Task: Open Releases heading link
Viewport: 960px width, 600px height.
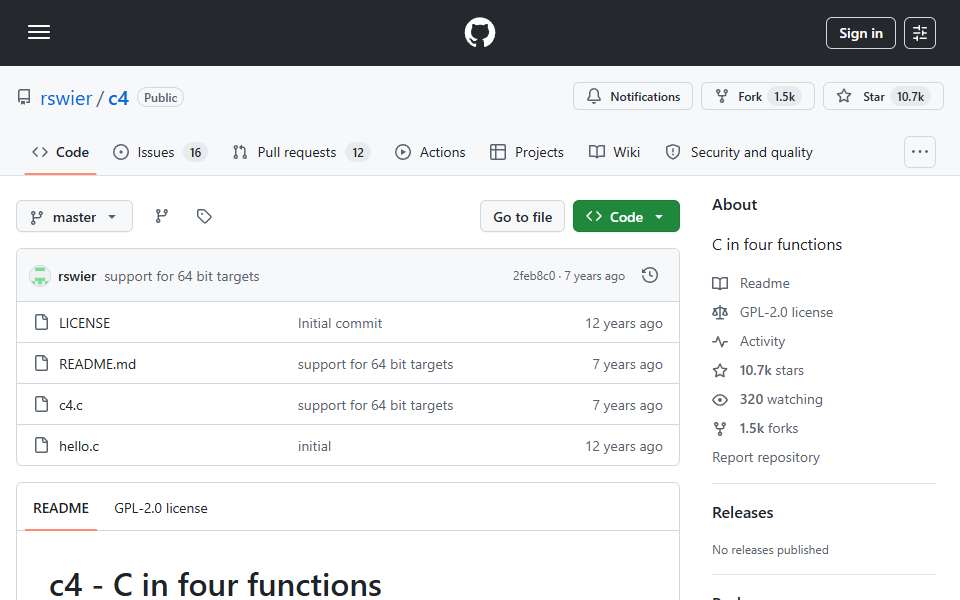Action: (742, 512)
